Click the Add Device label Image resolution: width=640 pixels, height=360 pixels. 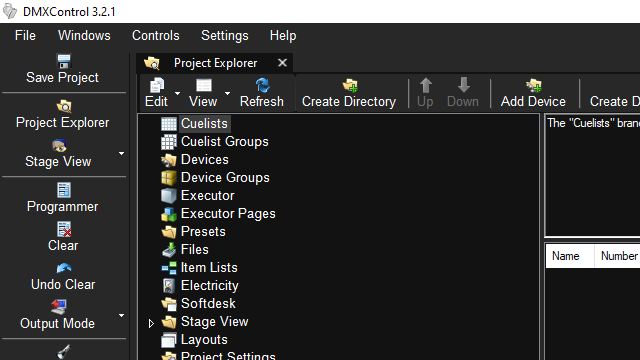point(533,101)
